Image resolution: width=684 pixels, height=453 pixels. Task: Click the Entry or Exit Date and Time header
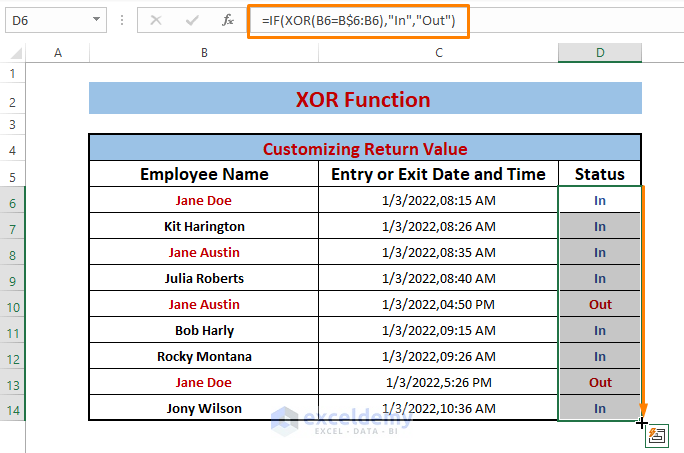pos(438,174)
